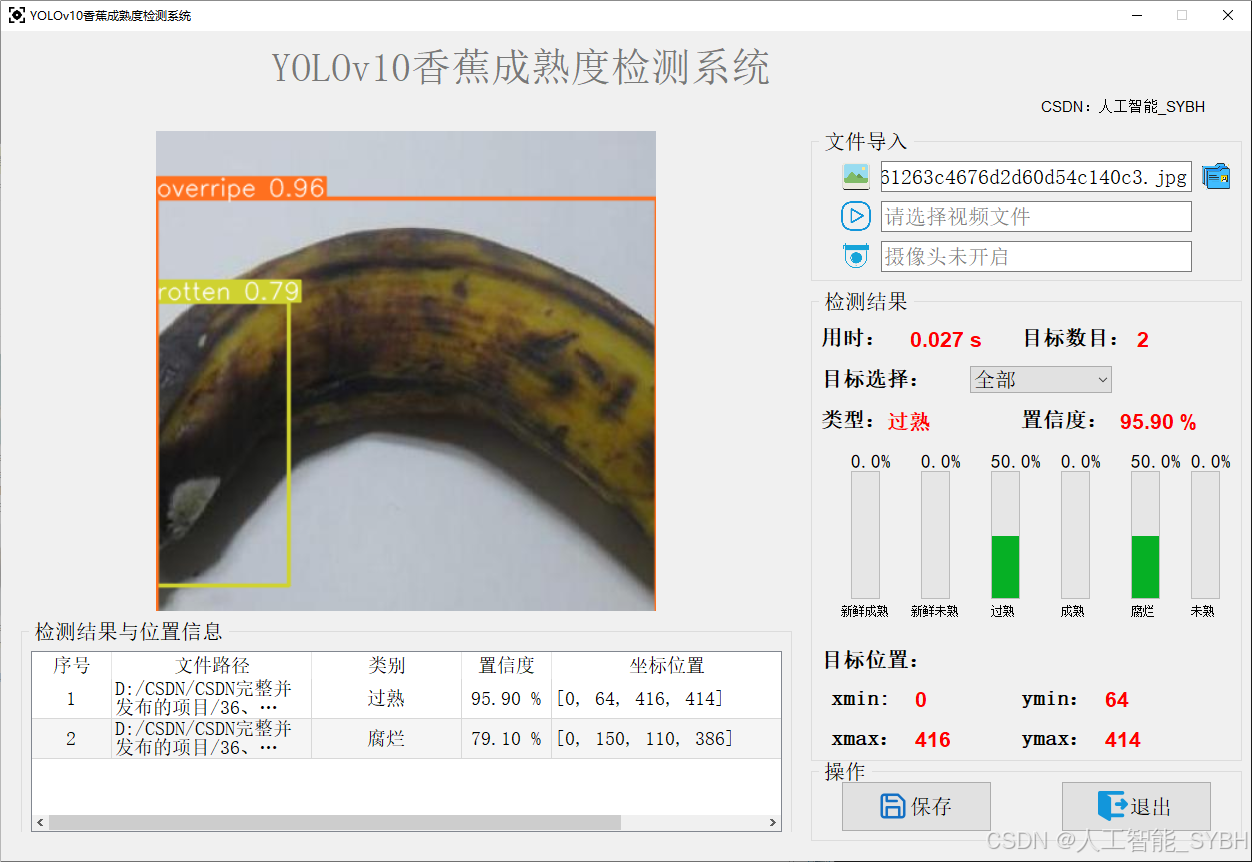Click the 类别 column header
Viewport: 1252px width, 862px height.
387,665
